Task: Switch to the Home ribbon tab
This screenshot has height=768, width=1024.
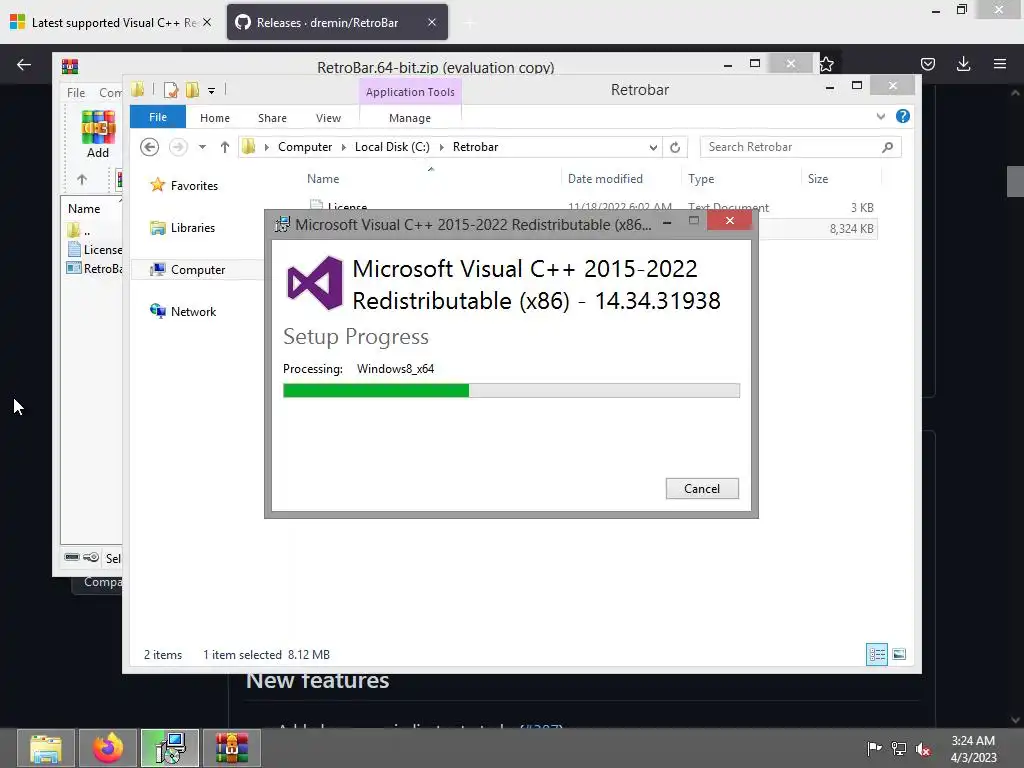Action: (215, 118)
